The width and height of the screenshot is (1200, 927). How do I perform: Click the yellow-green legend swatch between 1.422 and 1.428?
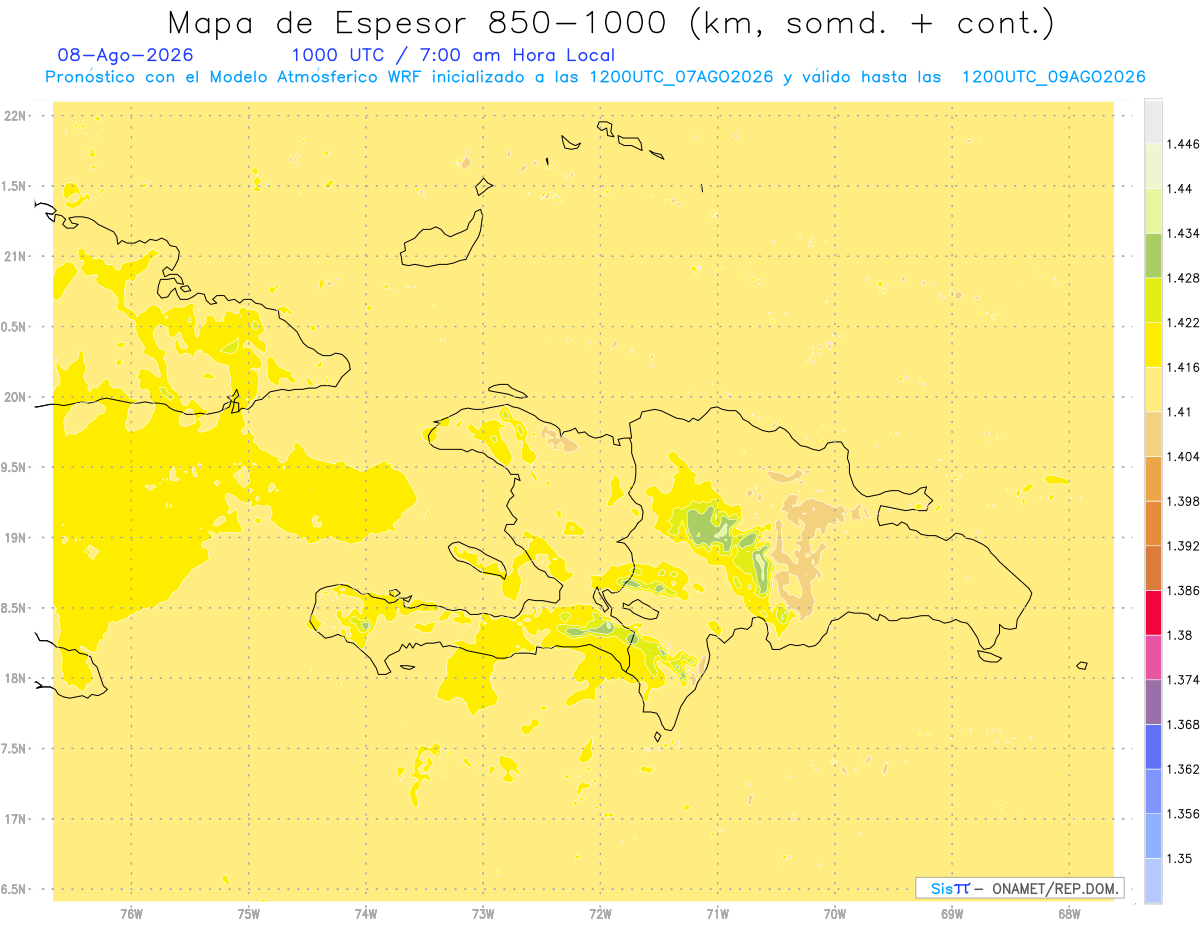coord(1153,300)
